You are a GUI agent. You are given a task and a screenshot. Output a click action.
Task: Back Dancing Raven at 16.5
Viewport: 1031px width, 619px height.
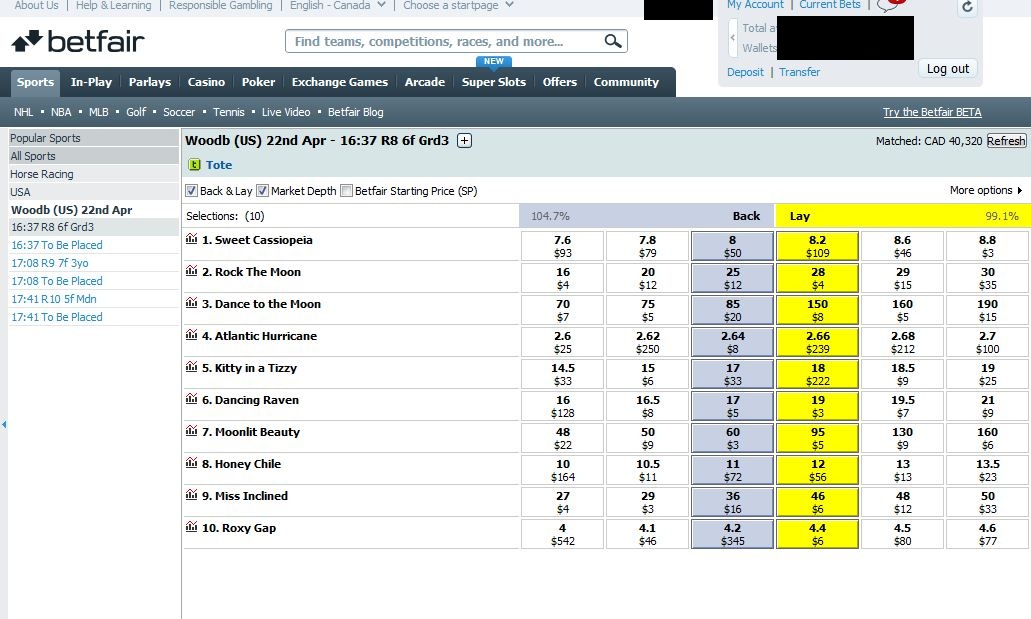(648, 406)
